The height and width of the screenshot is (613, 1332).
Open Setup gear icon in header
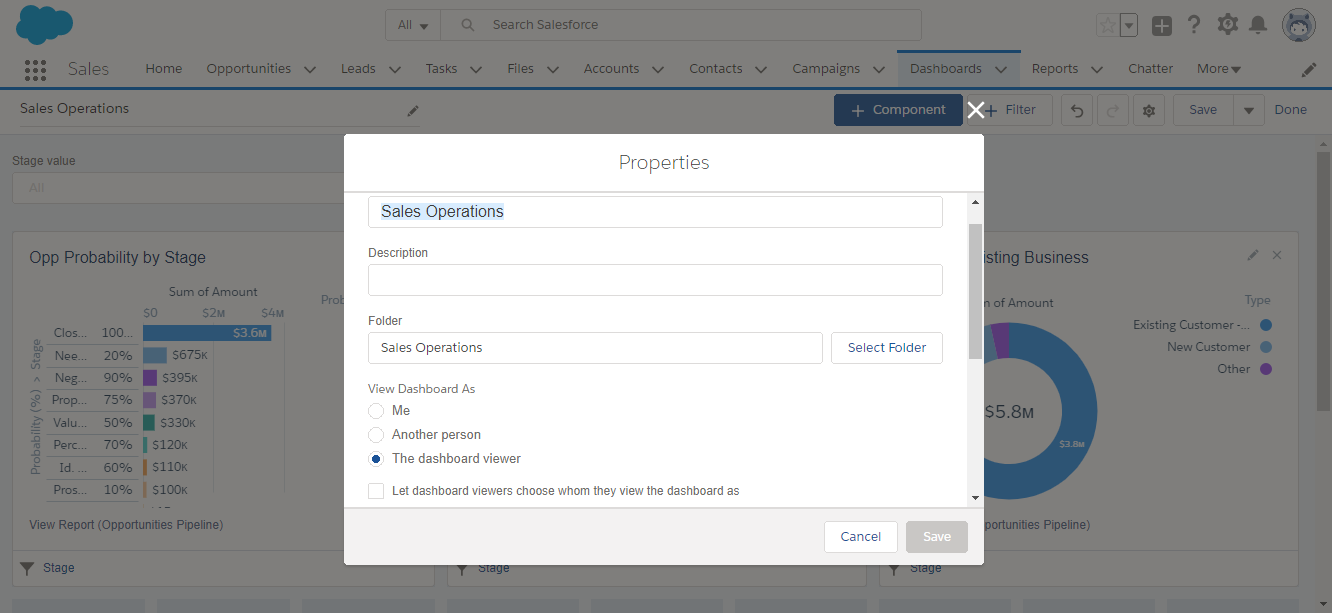(1227, 25)
